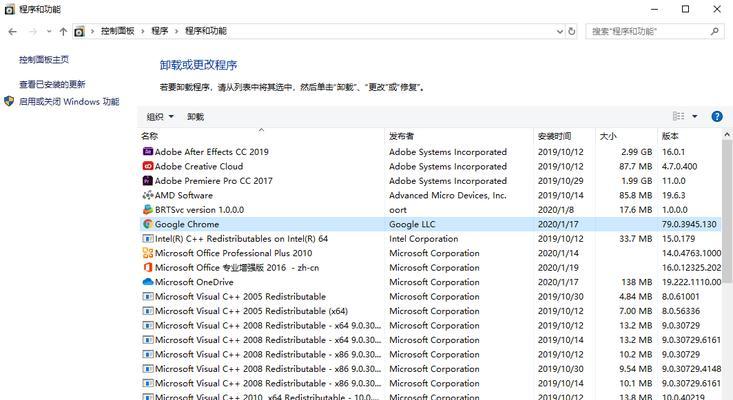Click the vertical scrollbar thumb

[727, 211]
